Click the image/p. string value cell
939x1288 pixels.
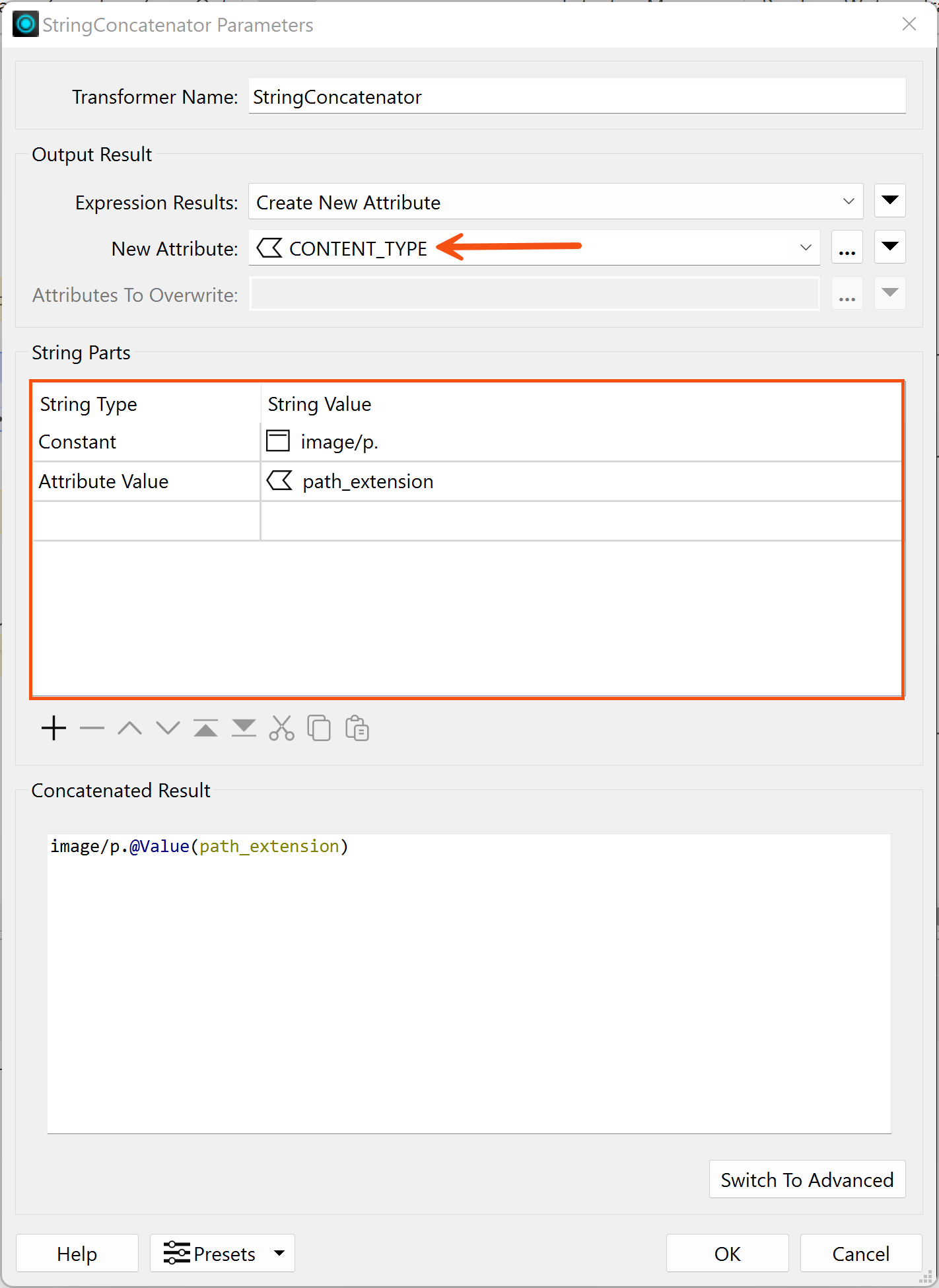[582, 441]
